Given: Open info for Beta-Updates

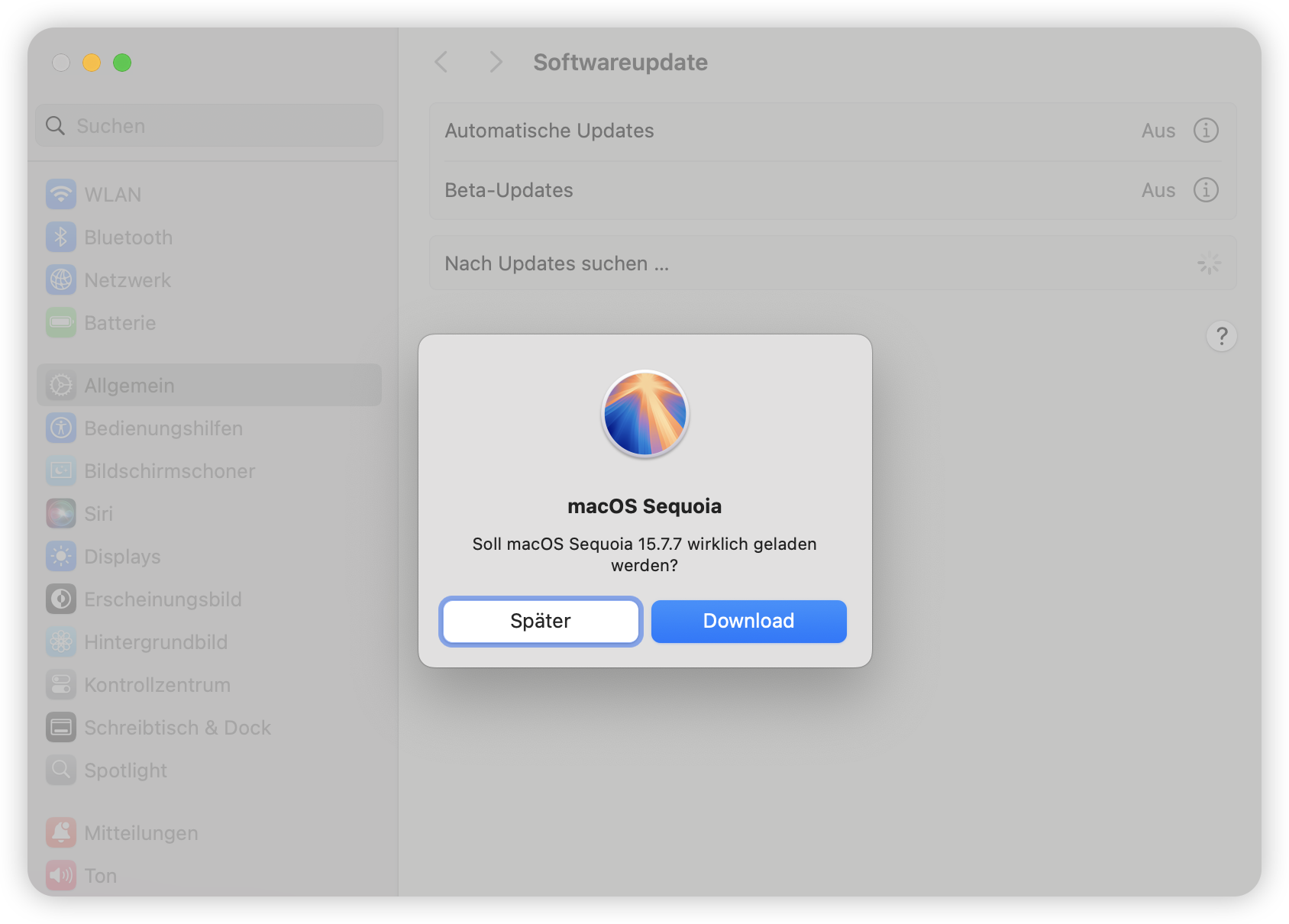Looking at the screenshot, I should click(1206, 190).
